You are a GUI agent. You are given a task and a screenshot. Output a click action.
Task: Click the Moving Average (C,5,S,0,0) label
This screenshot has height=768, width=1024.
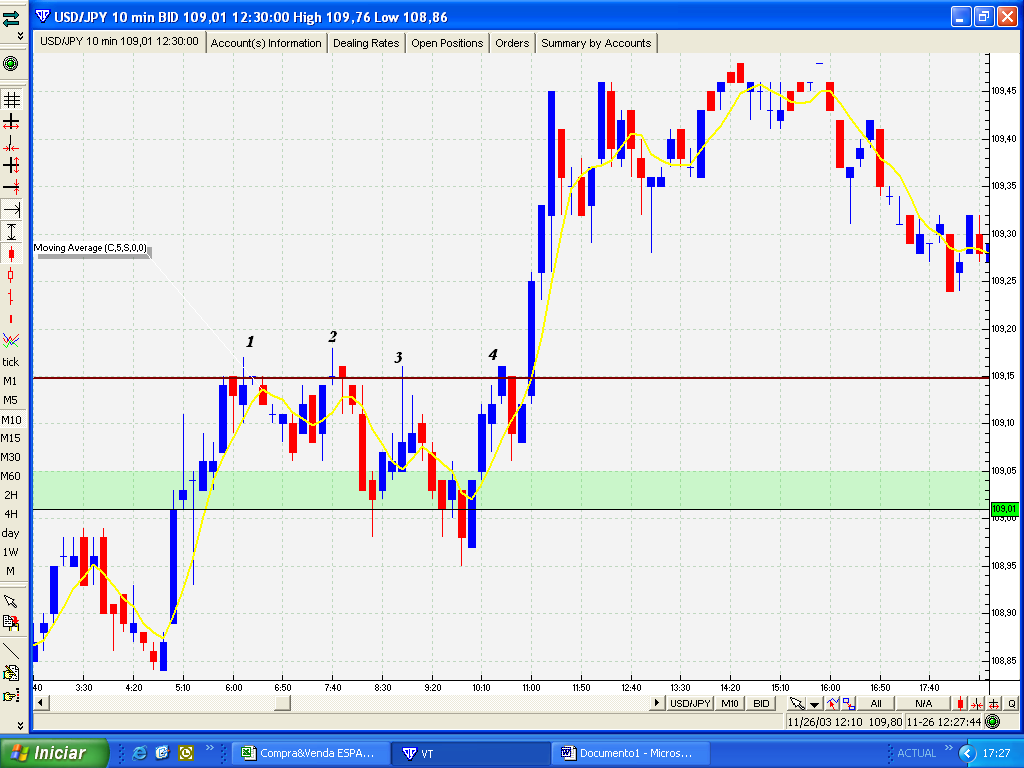pyautogui.click(x=91, y=248)
